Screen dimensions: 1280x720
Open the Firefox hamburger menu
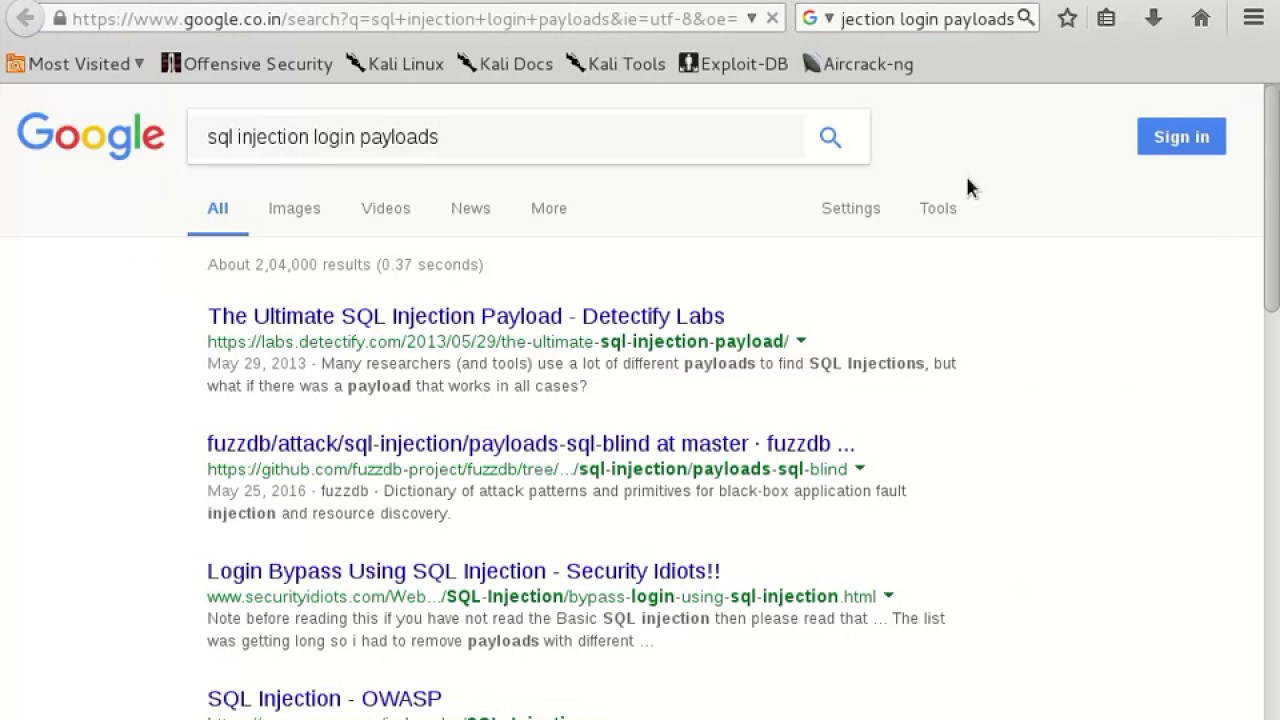1253,18
